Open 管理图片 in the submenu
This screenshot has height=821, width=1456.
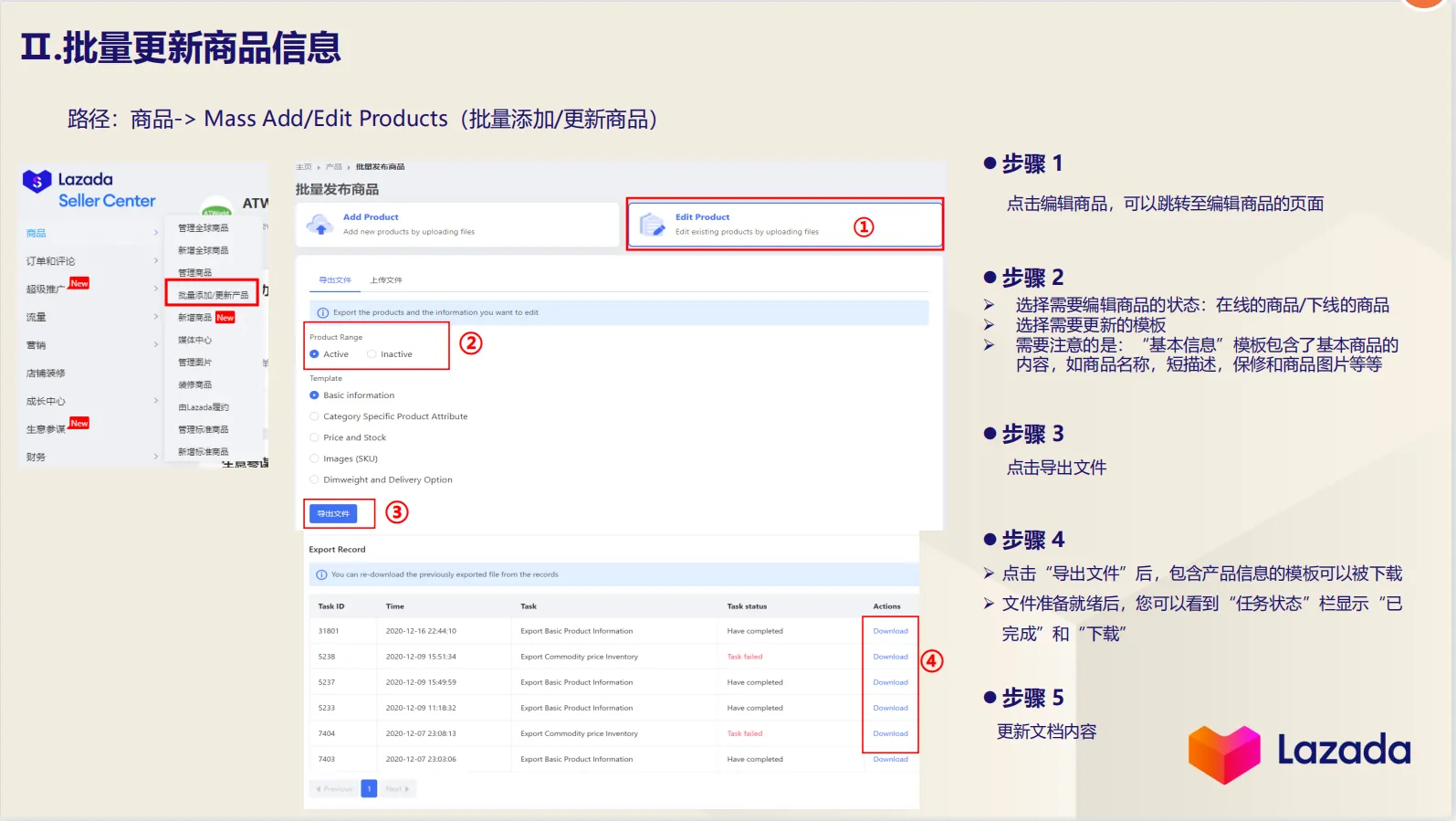coord(194,363)
